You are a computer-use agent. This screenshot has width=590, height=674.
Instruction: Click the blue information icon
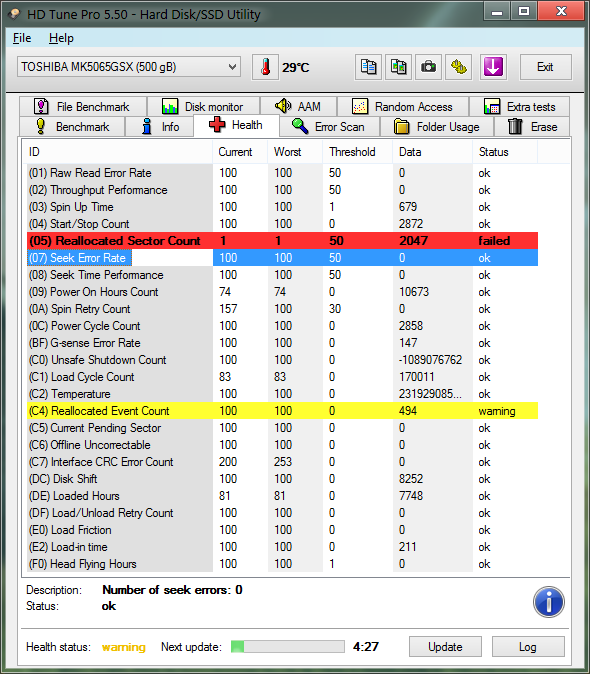point(549,602)
